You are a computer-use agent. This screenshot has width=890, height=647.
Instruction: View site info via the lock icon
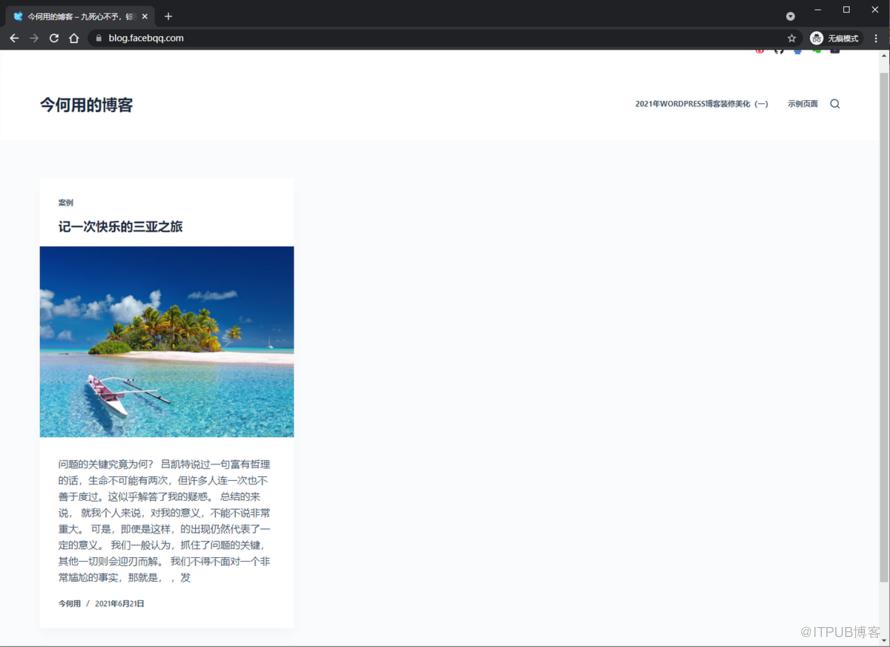point(99,38)
